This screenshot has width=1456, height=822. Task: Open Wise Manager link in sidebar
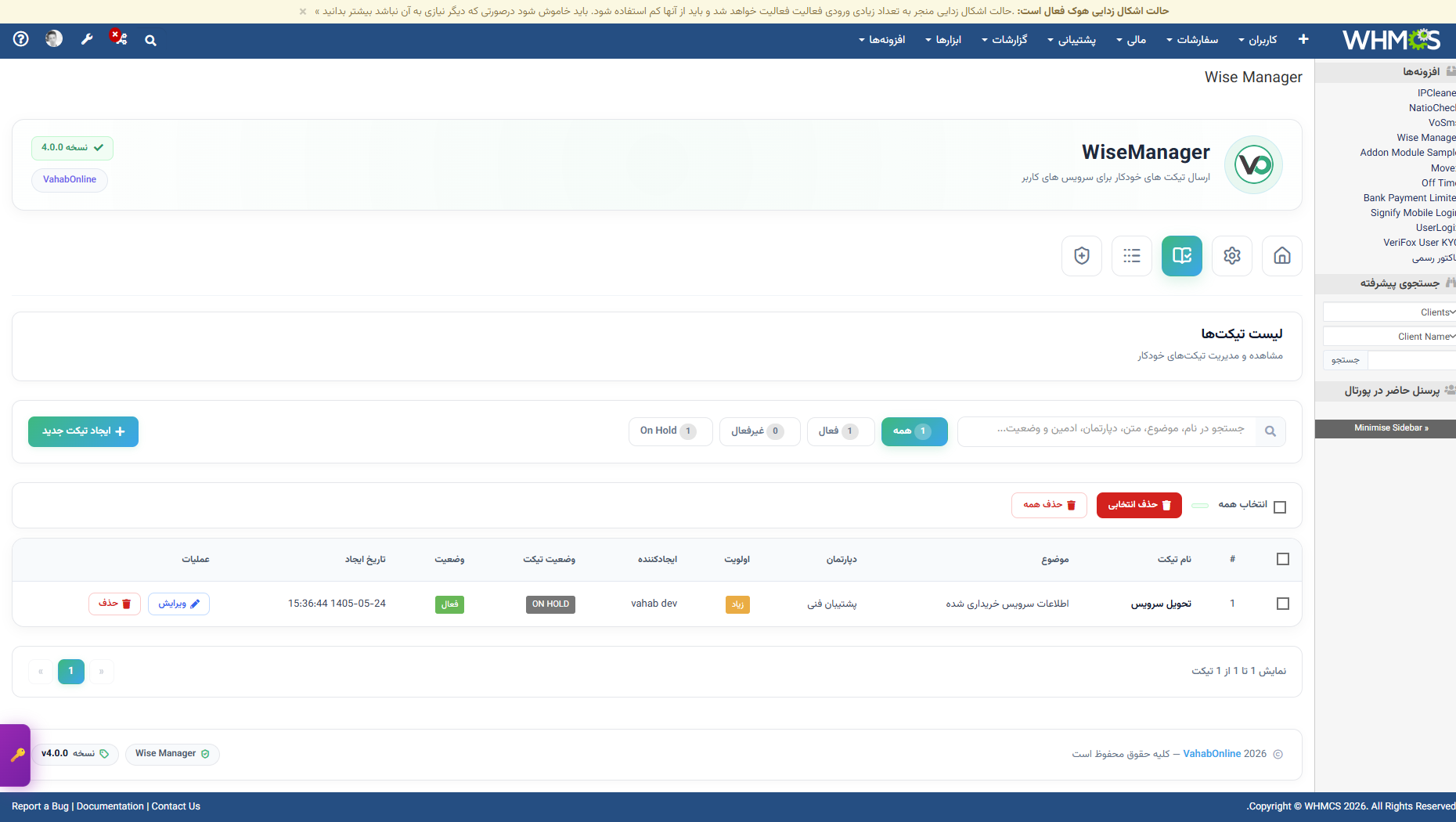(x=1426, y=138)
